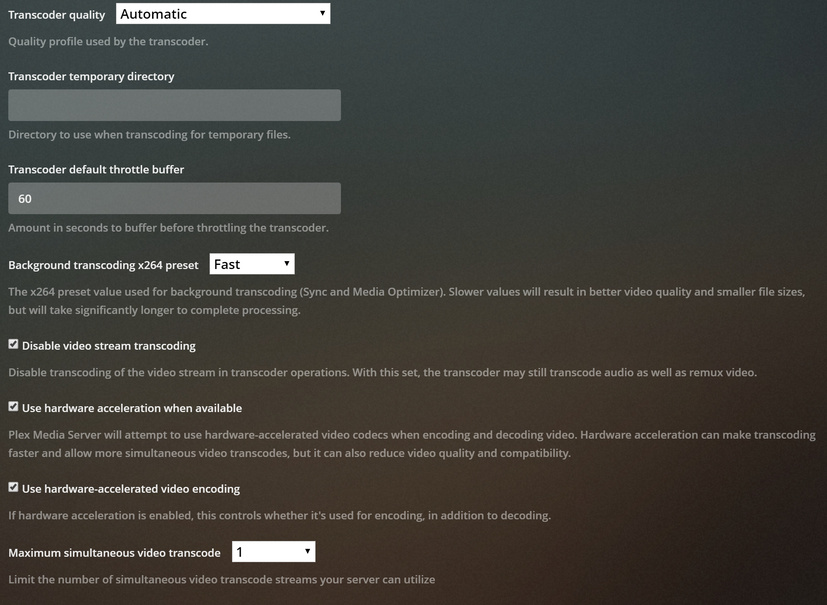Click the 'Background transcoding x264 preset' label
This screenshot has height=605, width=827.
tap(103, 265)
